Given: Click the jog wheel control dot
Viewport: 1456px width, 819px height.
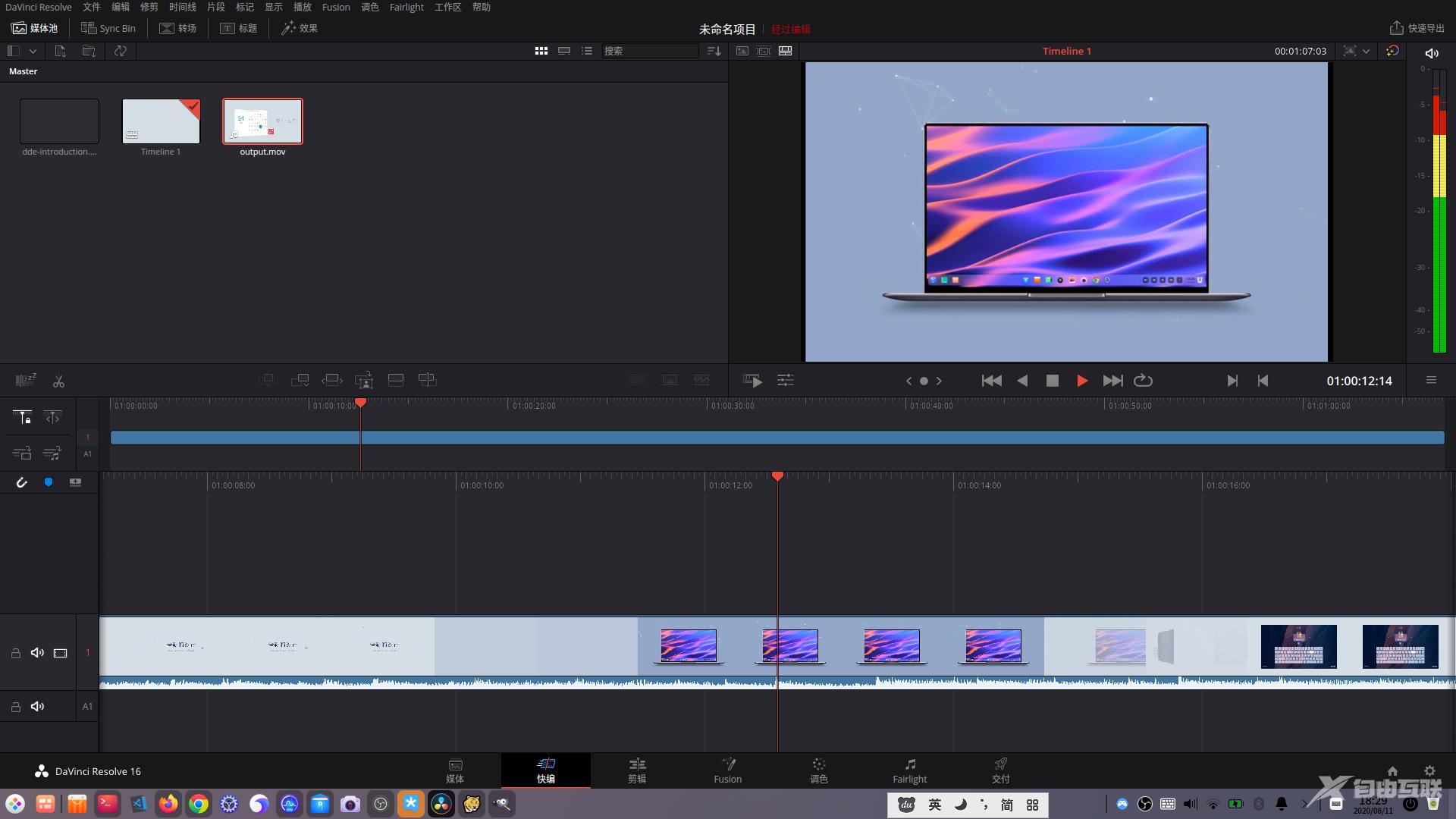Looking at the screenshot, I should coord(924,381).
